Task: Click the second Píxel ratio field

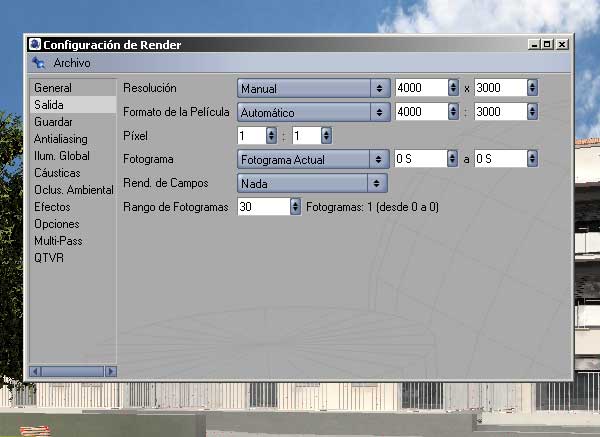Action: [x=307, y=135]
